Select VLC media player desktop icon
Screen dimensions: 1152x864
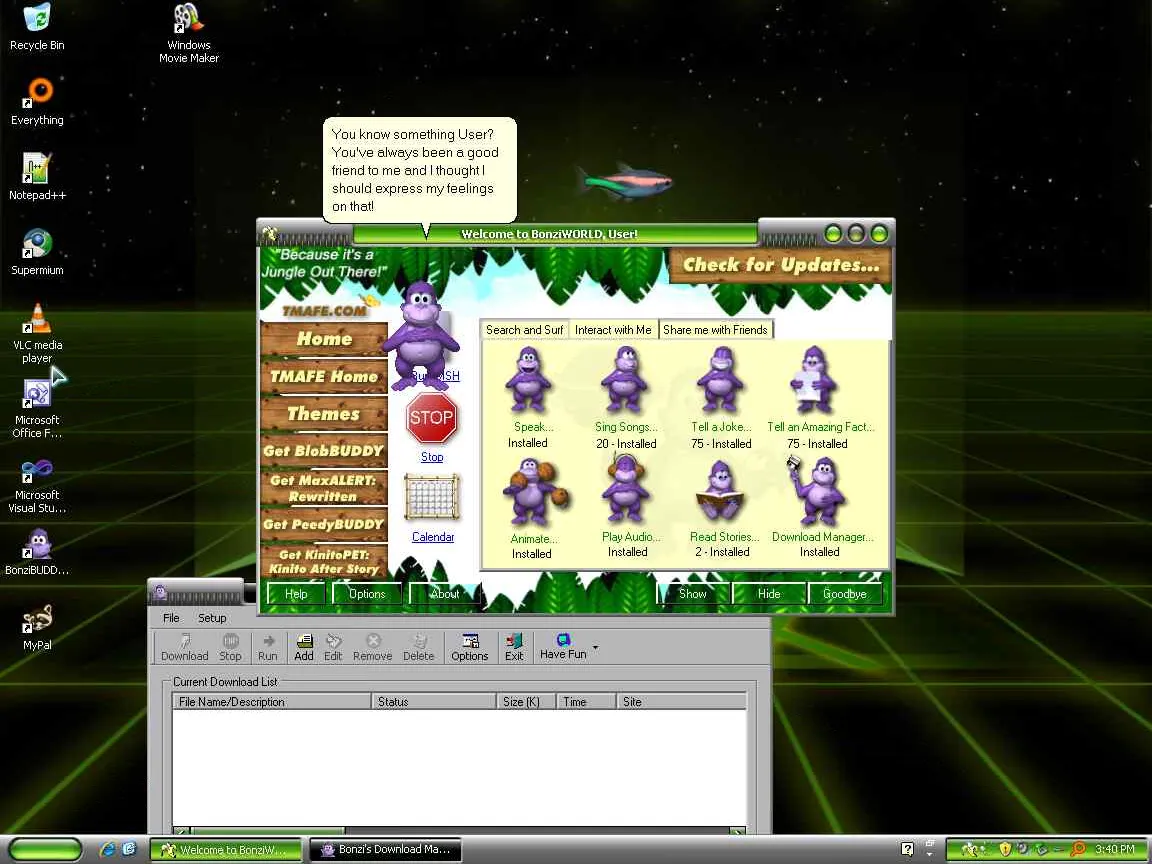37,334
